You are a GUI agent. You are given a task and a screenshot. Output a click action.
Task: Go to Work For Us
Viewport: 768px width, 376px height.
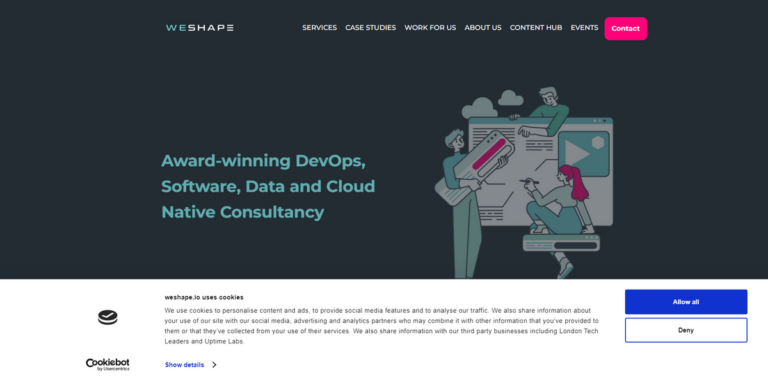click(x=430, y=28)
